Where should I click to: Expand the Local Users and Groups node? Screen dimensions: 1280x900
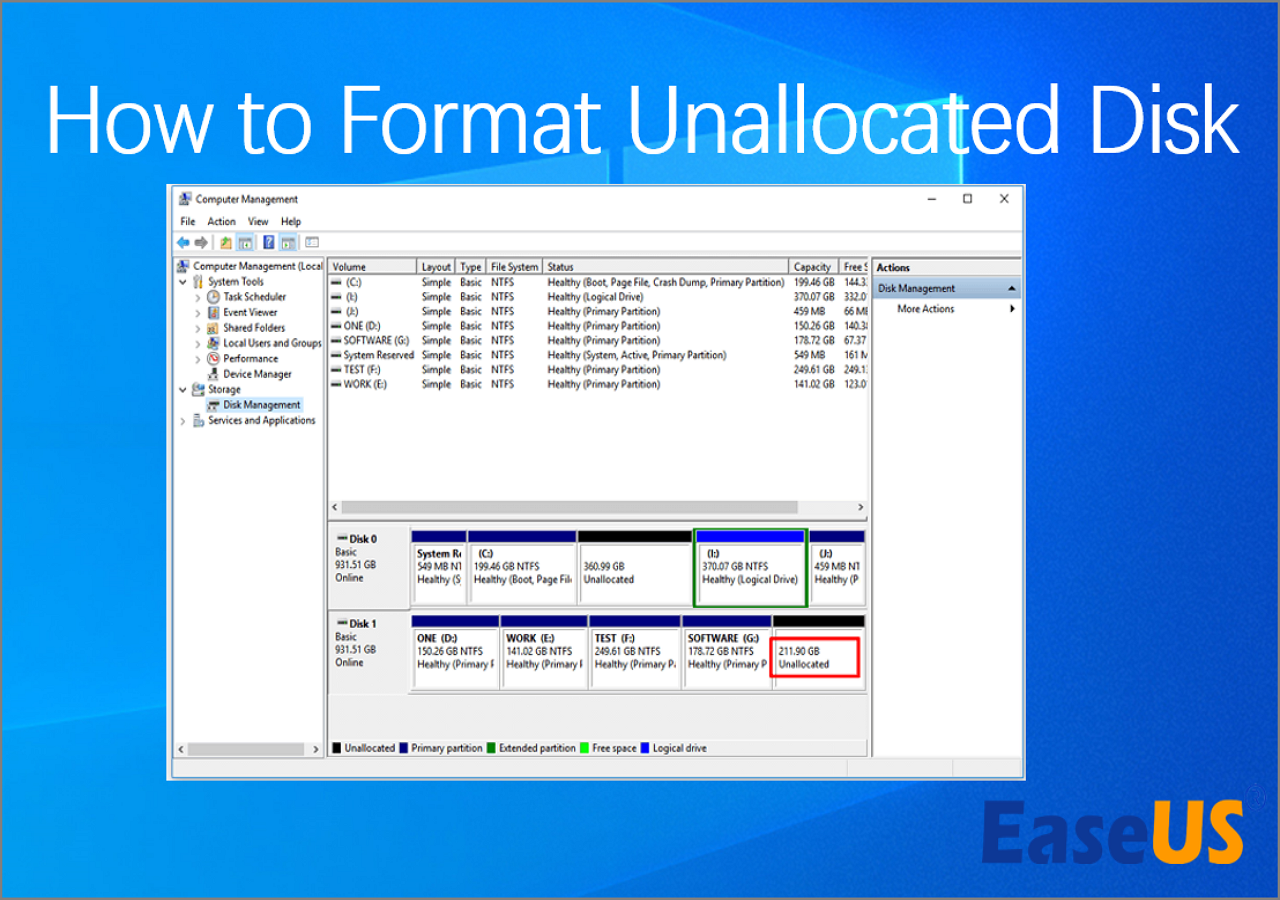pos(198,343)
